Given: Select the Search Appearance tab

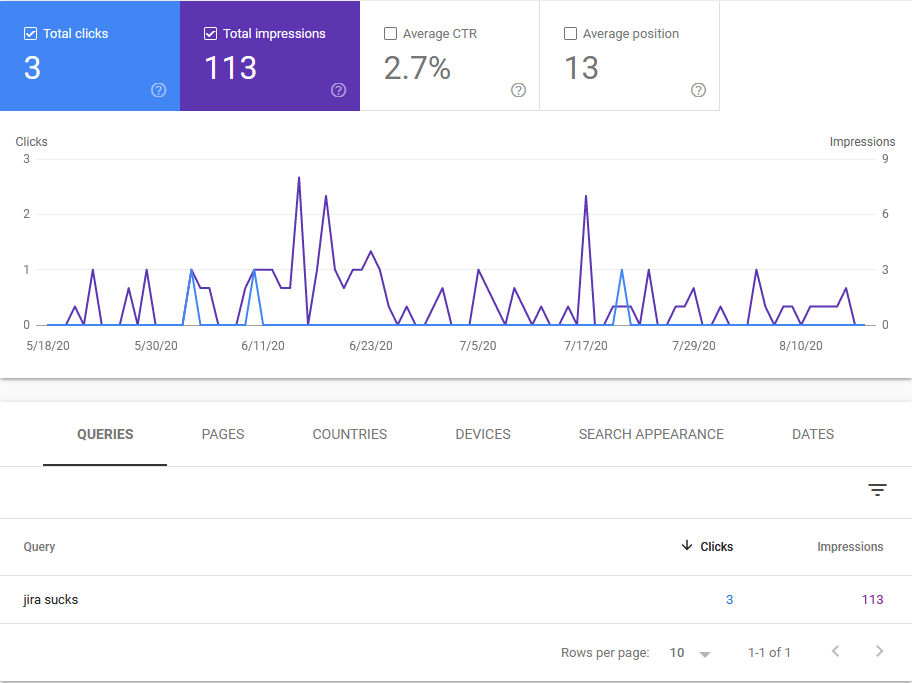Looking at the screenshot, I should click(x=651, y=434).
